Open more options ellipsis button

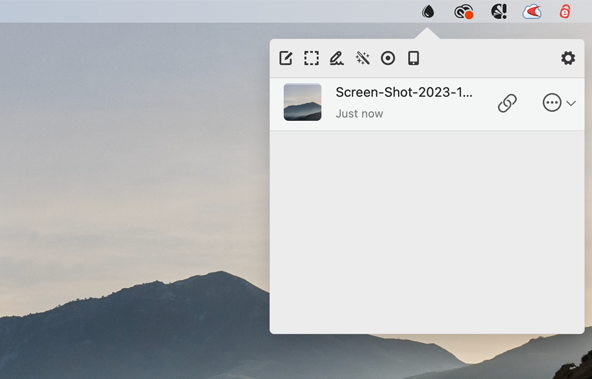click(552, 103)
